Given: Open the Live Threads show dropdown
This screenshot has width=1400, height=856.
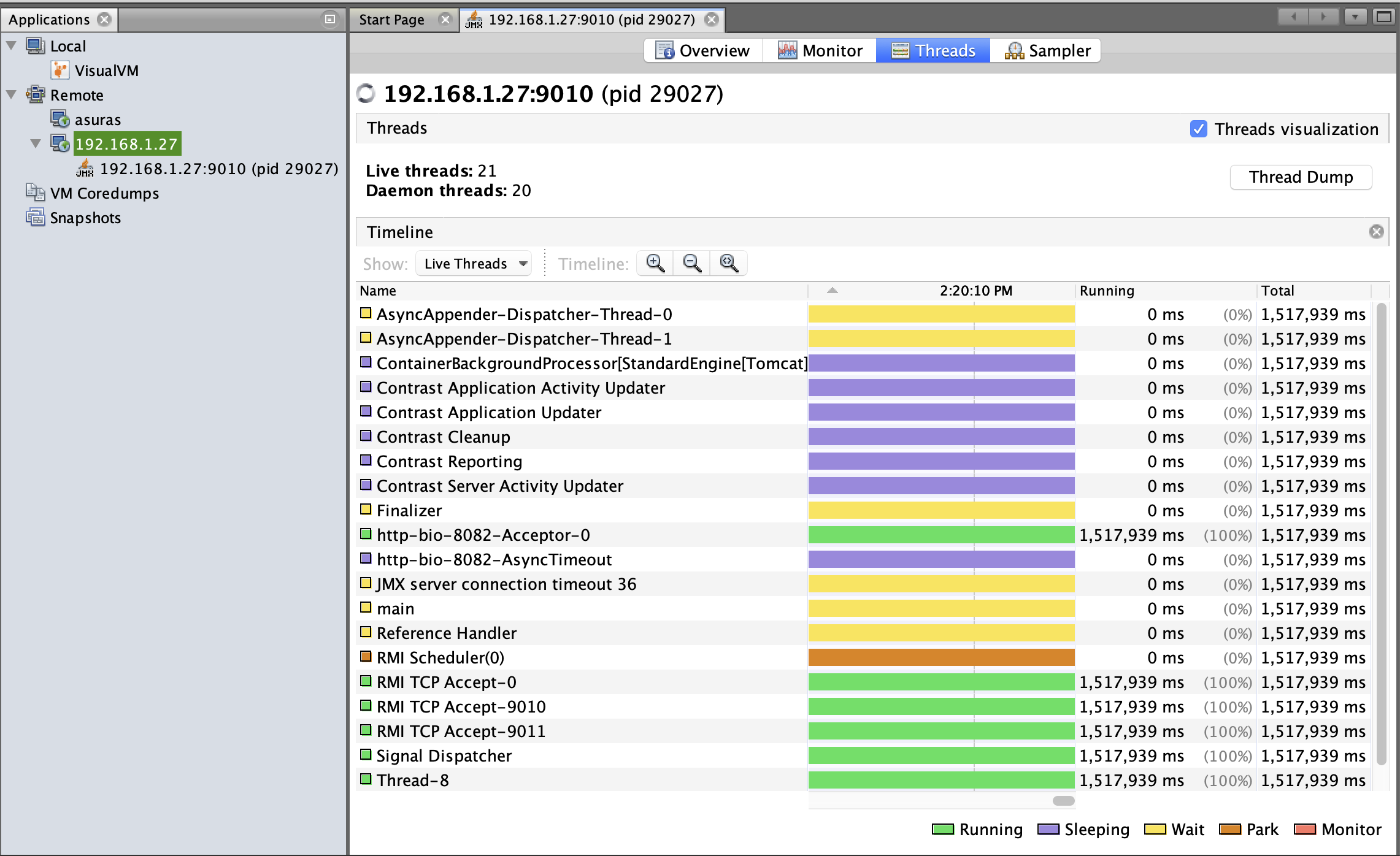Looking at the screenshot, I should (x=473, y=264).
